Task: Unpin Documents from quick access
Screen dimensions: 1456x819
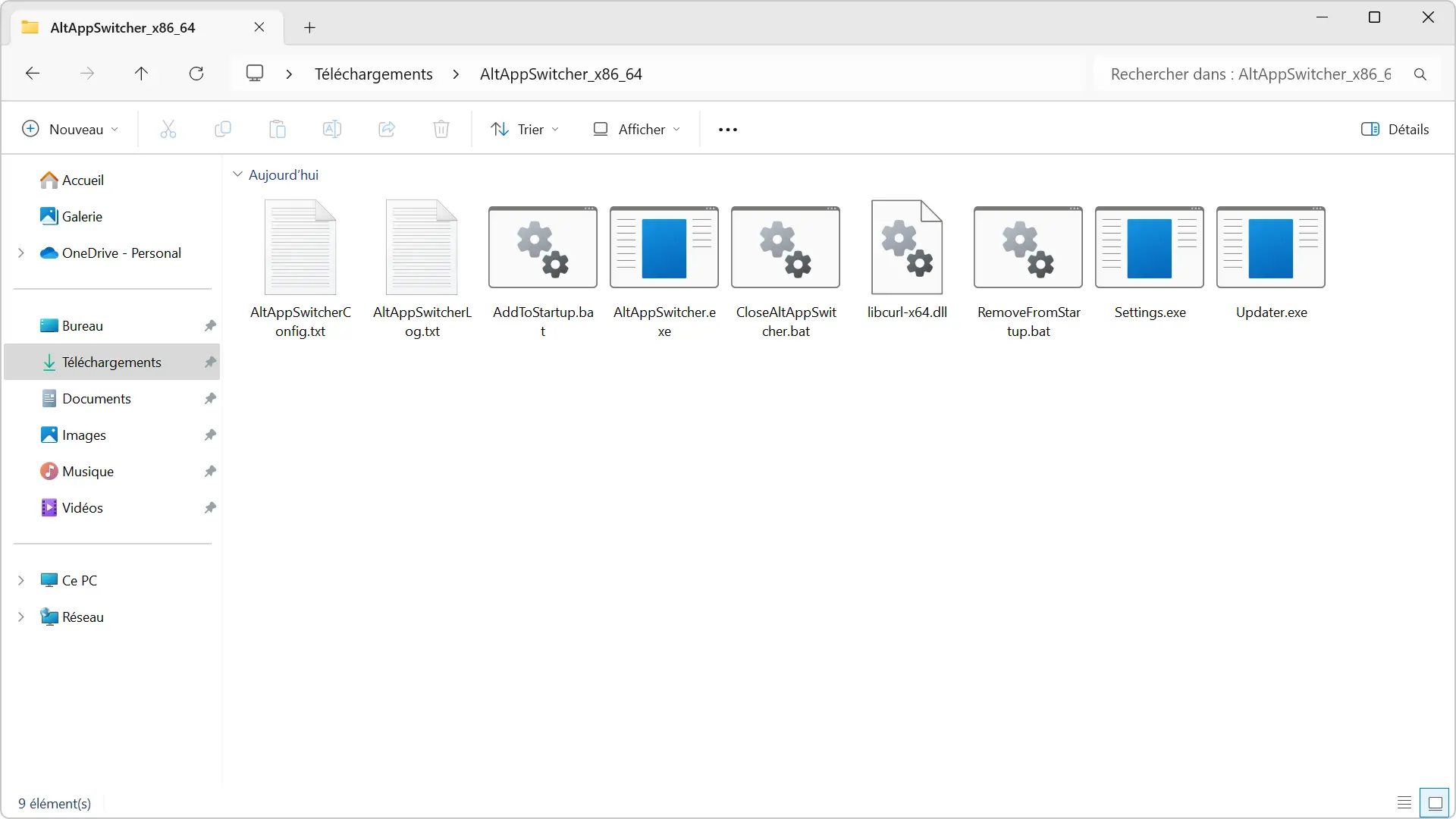Action: point(210,398)
